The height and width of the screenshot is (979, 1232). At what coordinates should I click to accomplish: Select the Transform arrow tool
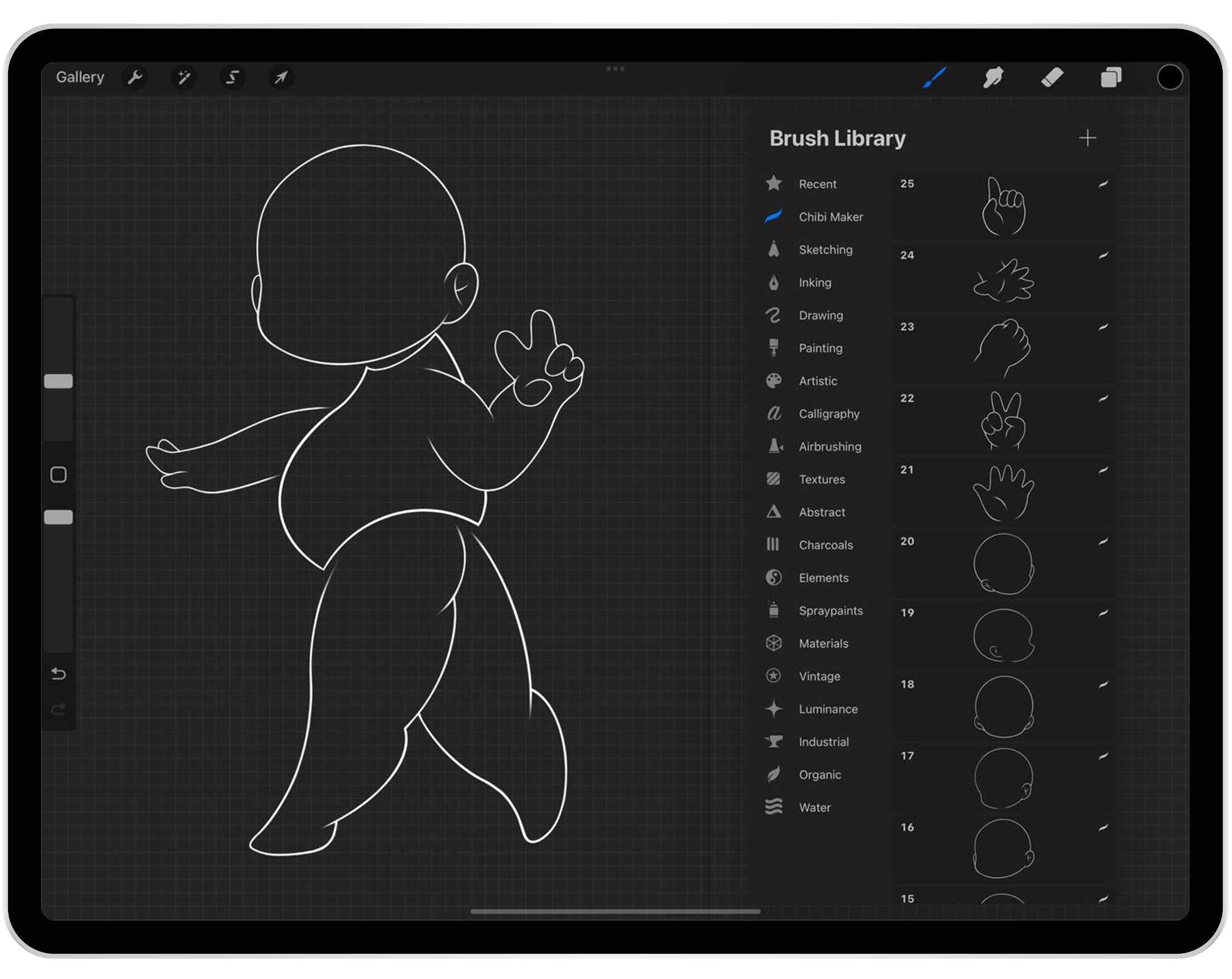click(x=281, y=78)
